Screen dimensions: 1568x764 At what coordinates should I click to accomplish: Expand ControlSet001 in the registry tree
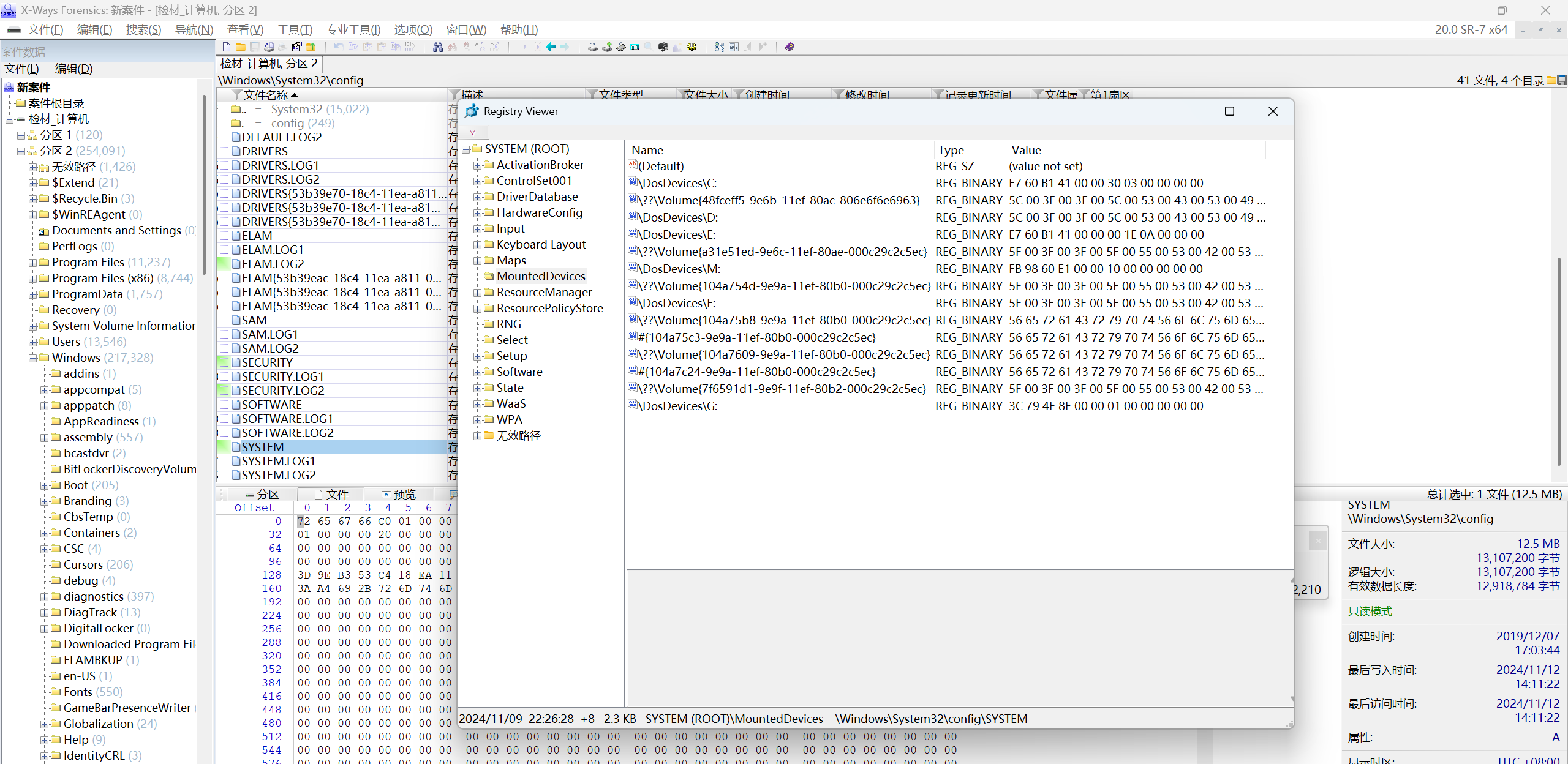[477, 181]
